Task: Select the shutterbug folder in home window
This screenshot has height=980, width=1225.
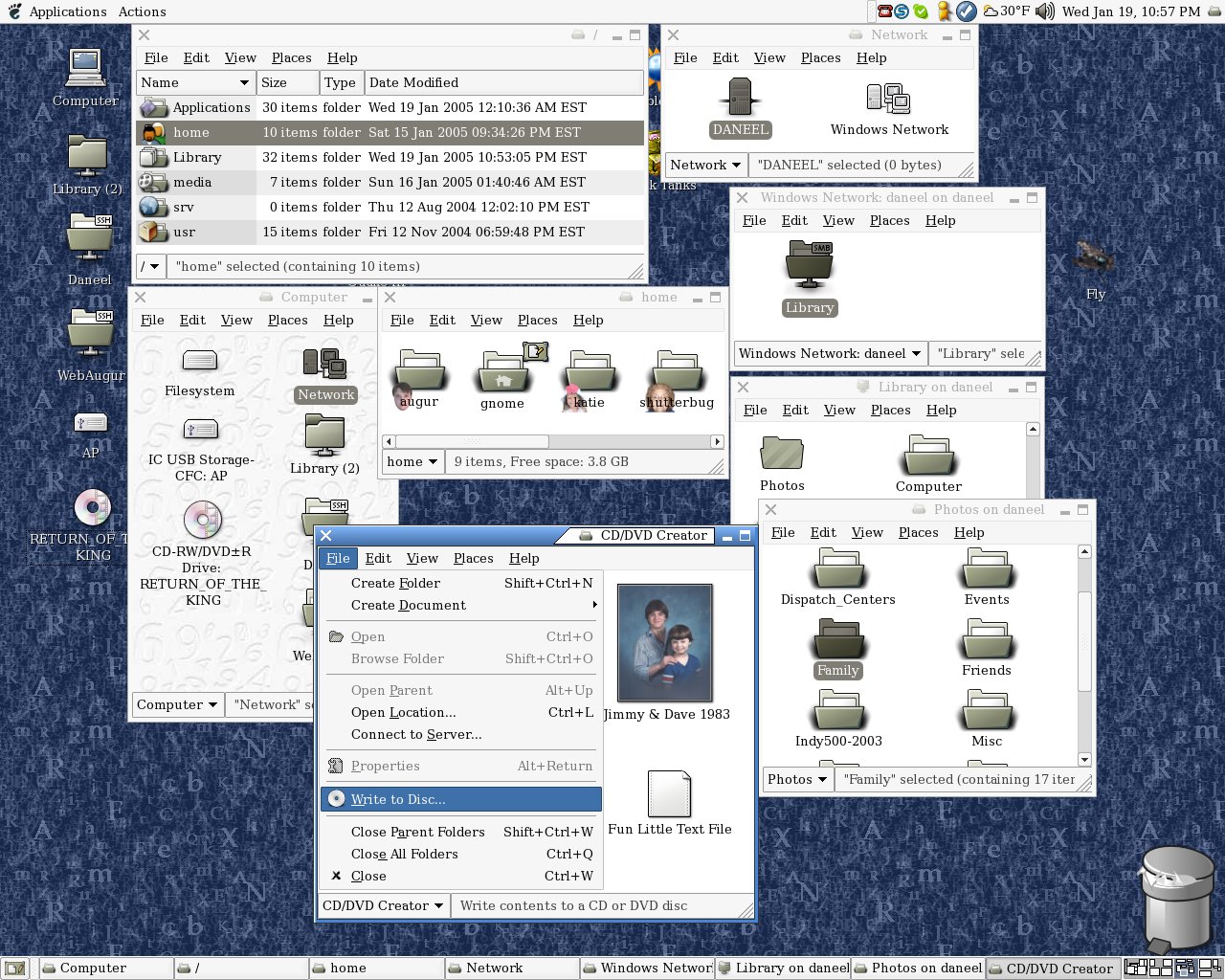Action: 677,373
